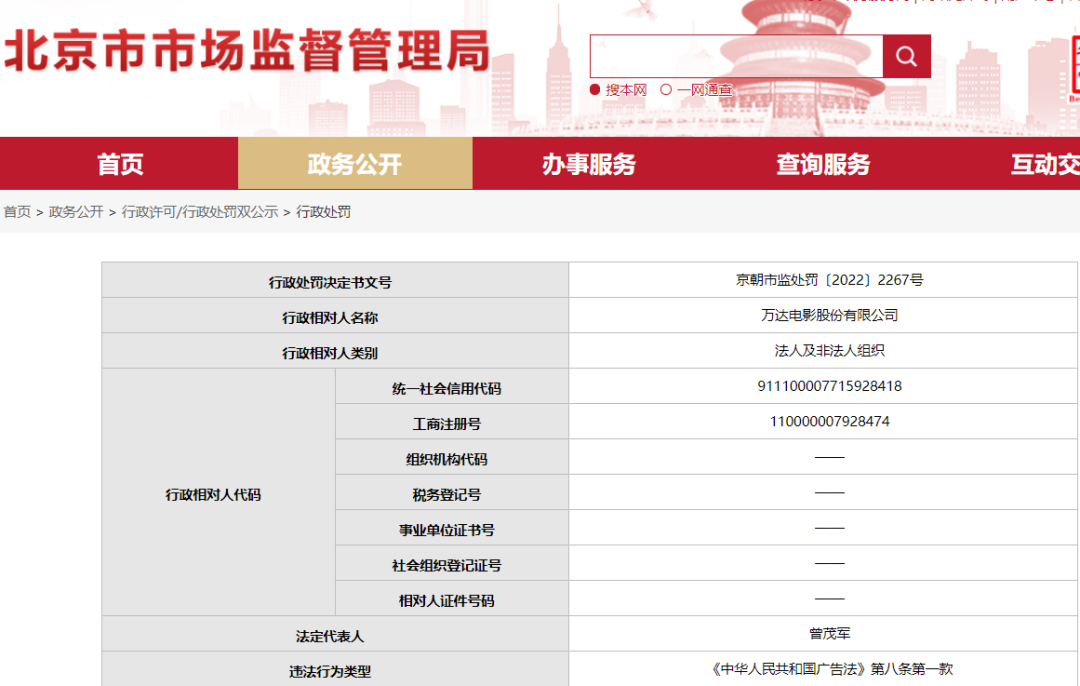This screenshot has width=1080, height=686.
Task: Click the 相对人证件号码 label cell
Action: pyautogui.click(x=452, y=599)
